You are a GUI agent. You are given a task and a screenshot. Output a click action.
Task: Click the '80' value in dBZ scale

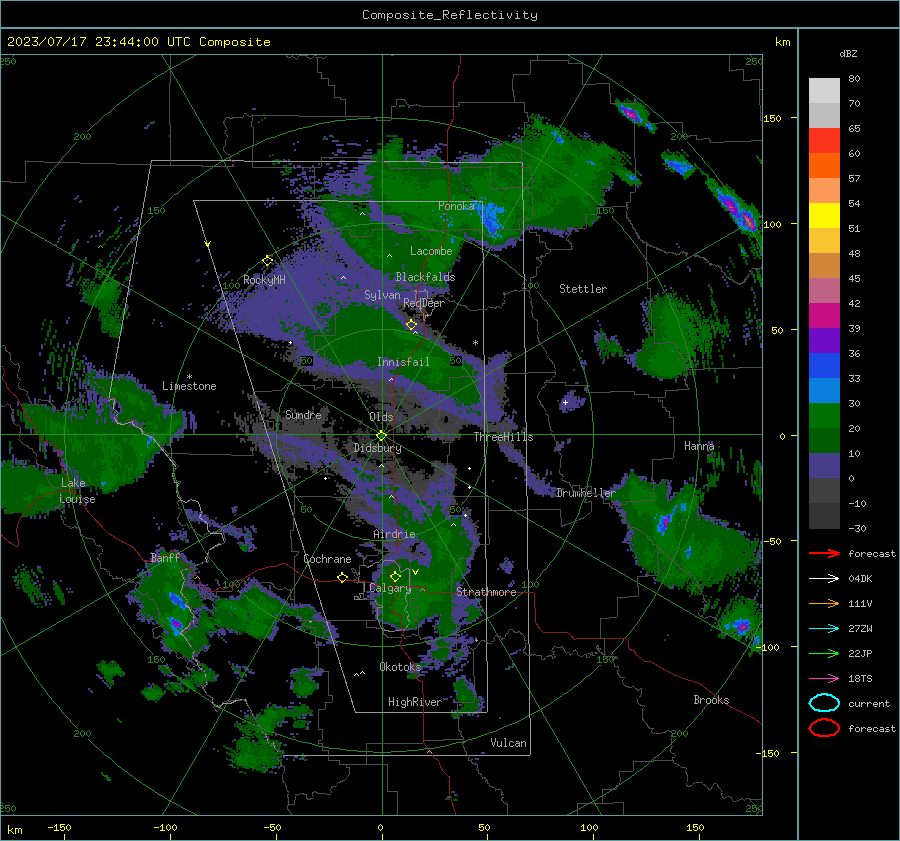point(854,79)
